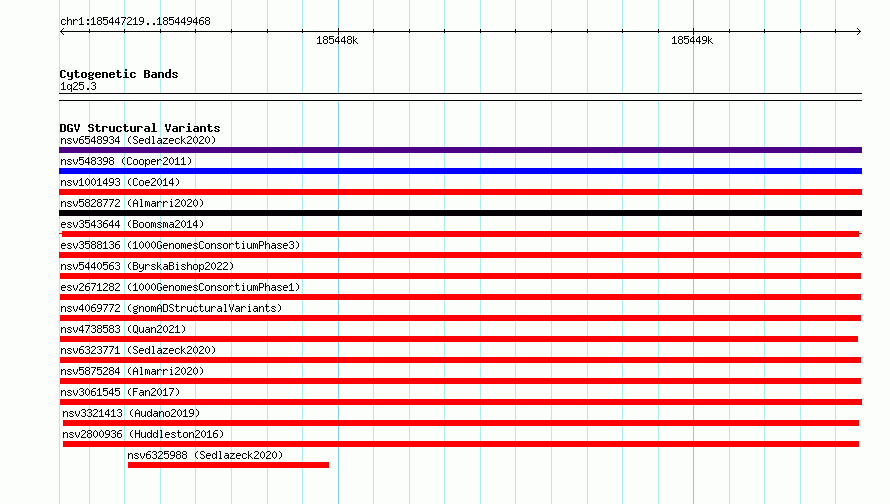
Task: Click the left arrowhead of the ruler
Action: coord(62,31)
